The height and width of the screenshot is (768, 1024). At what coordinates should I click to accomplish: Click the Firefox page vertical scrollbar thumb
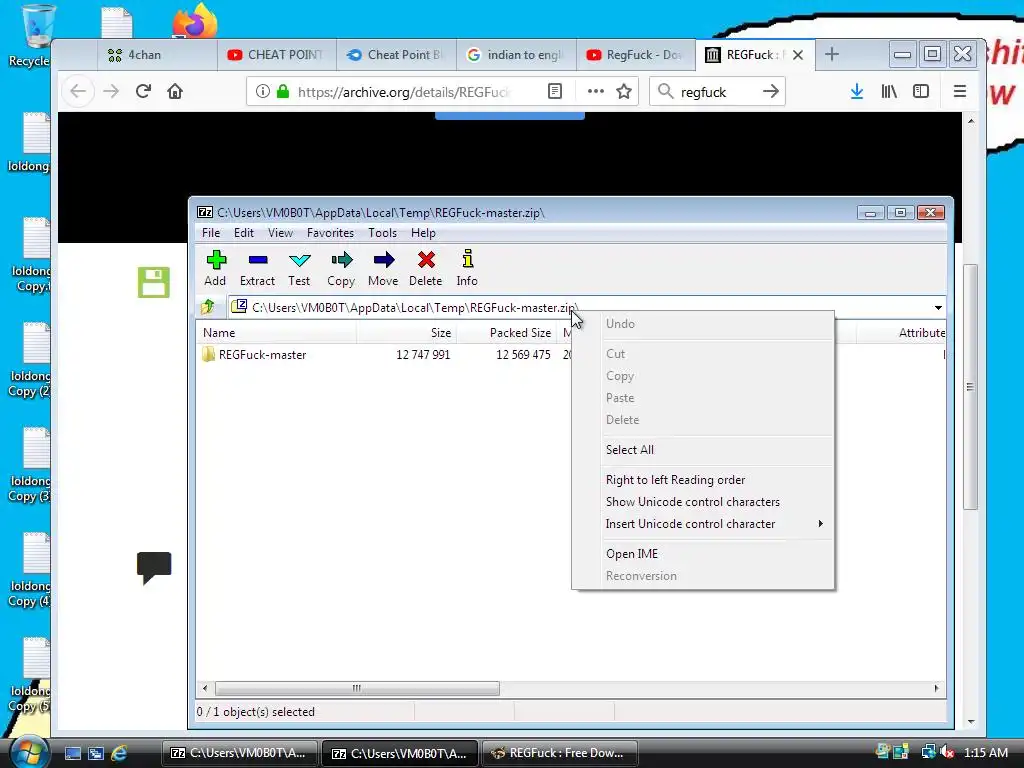pos(970,387)
